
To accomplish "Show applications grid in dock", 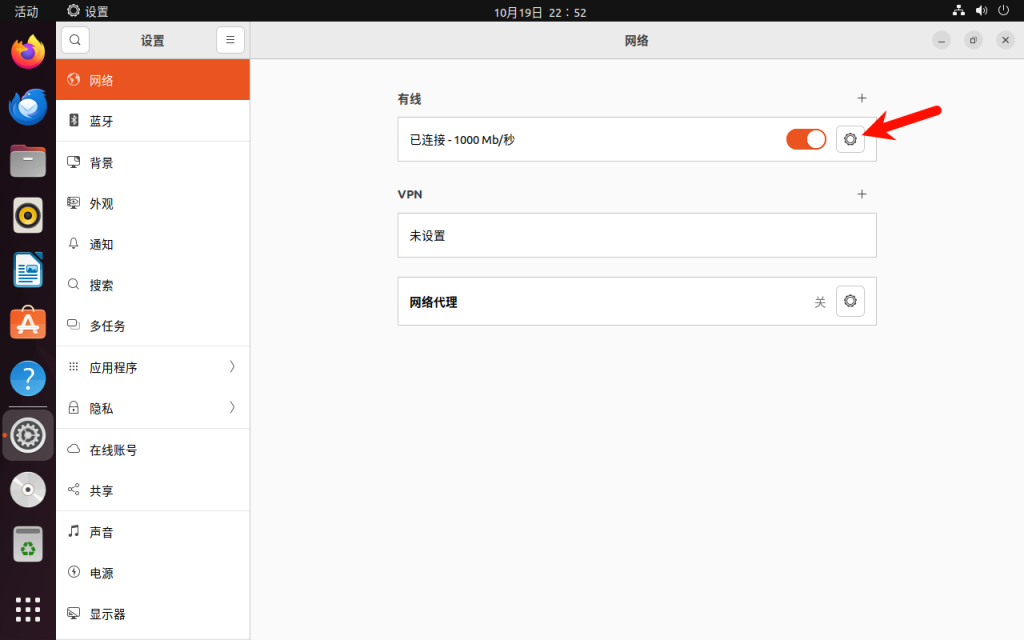I will click(x=28, y=608).
